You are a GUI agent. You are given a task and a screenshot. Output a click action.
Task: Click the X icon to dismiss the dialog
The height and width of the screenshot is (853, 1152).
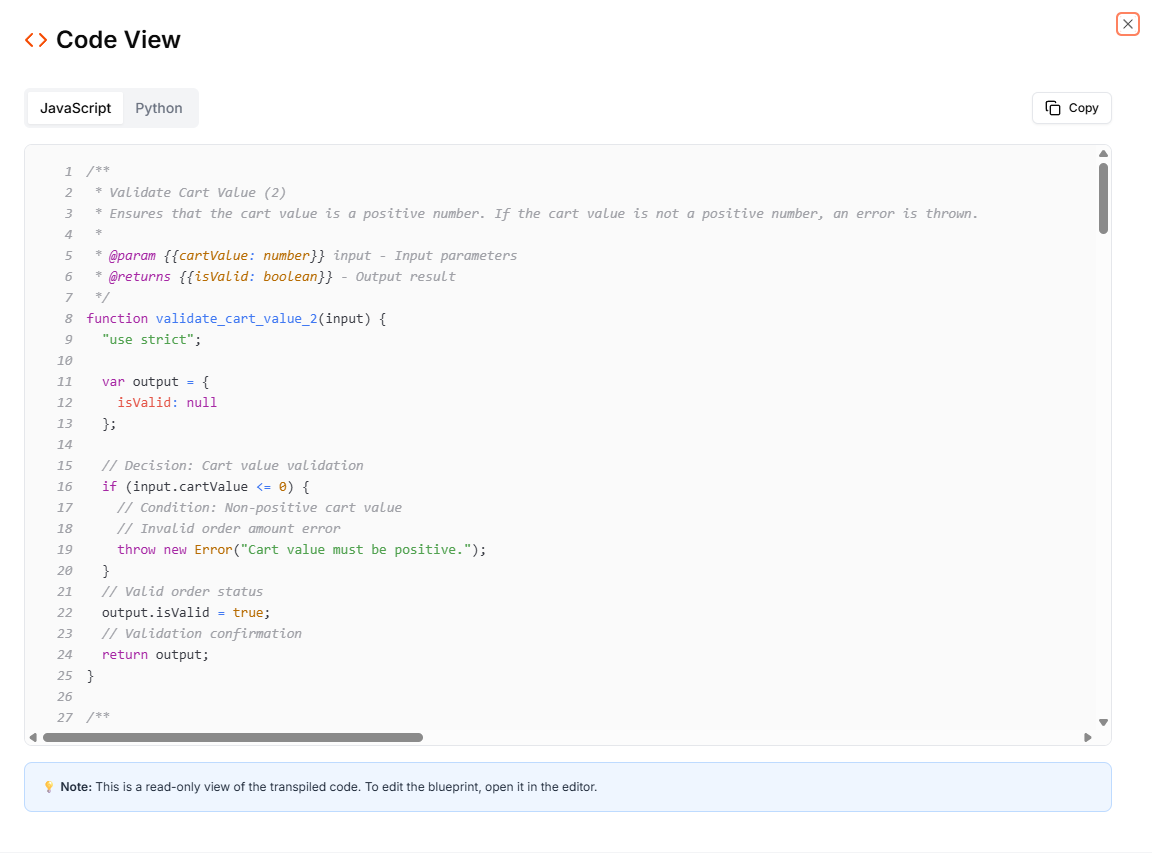click(1127, 23)
